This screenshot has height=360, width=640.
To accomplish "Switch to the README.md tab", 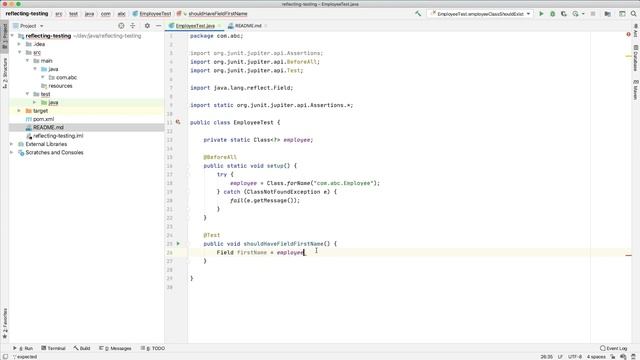I will click(247, 26).
